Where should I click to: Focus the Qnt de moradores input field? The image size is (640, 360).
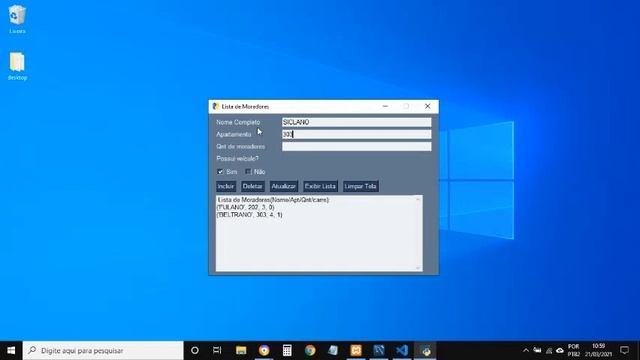click(x=356, y=147)
